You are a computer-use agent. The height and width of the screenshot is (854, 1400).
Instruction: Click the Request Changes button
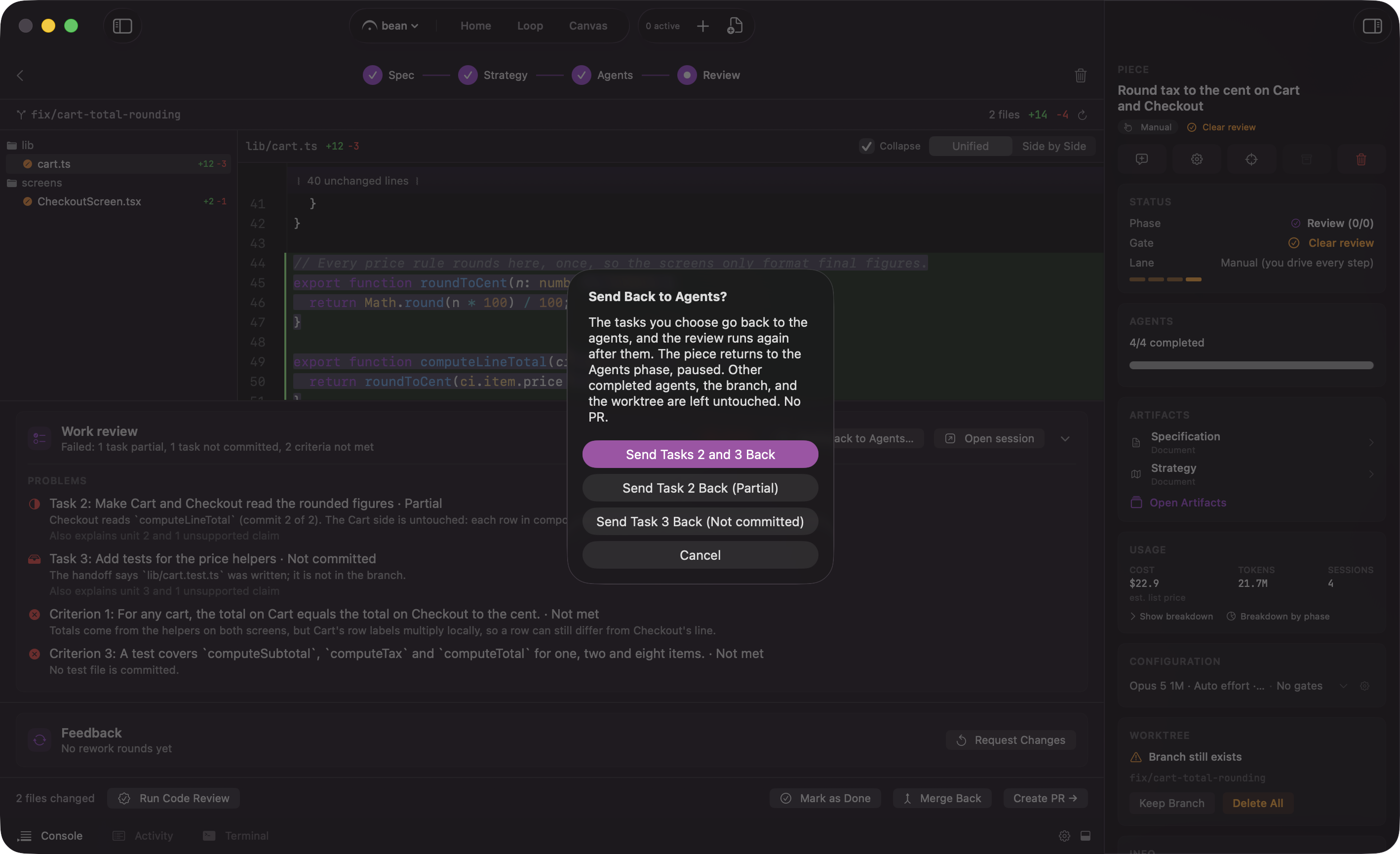1011,740
